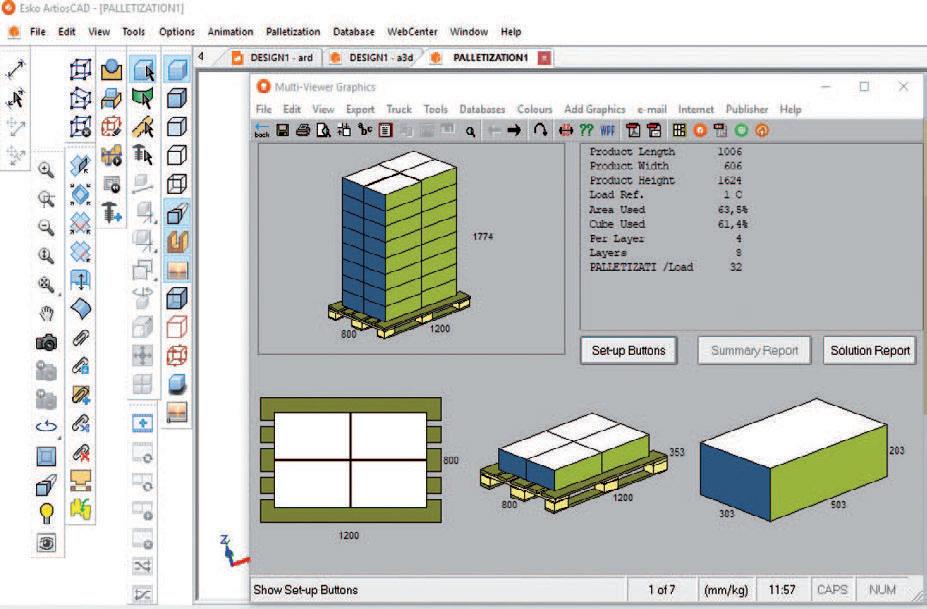Select the Dimension tool with diagonal arrows

(x=15, y=69)
